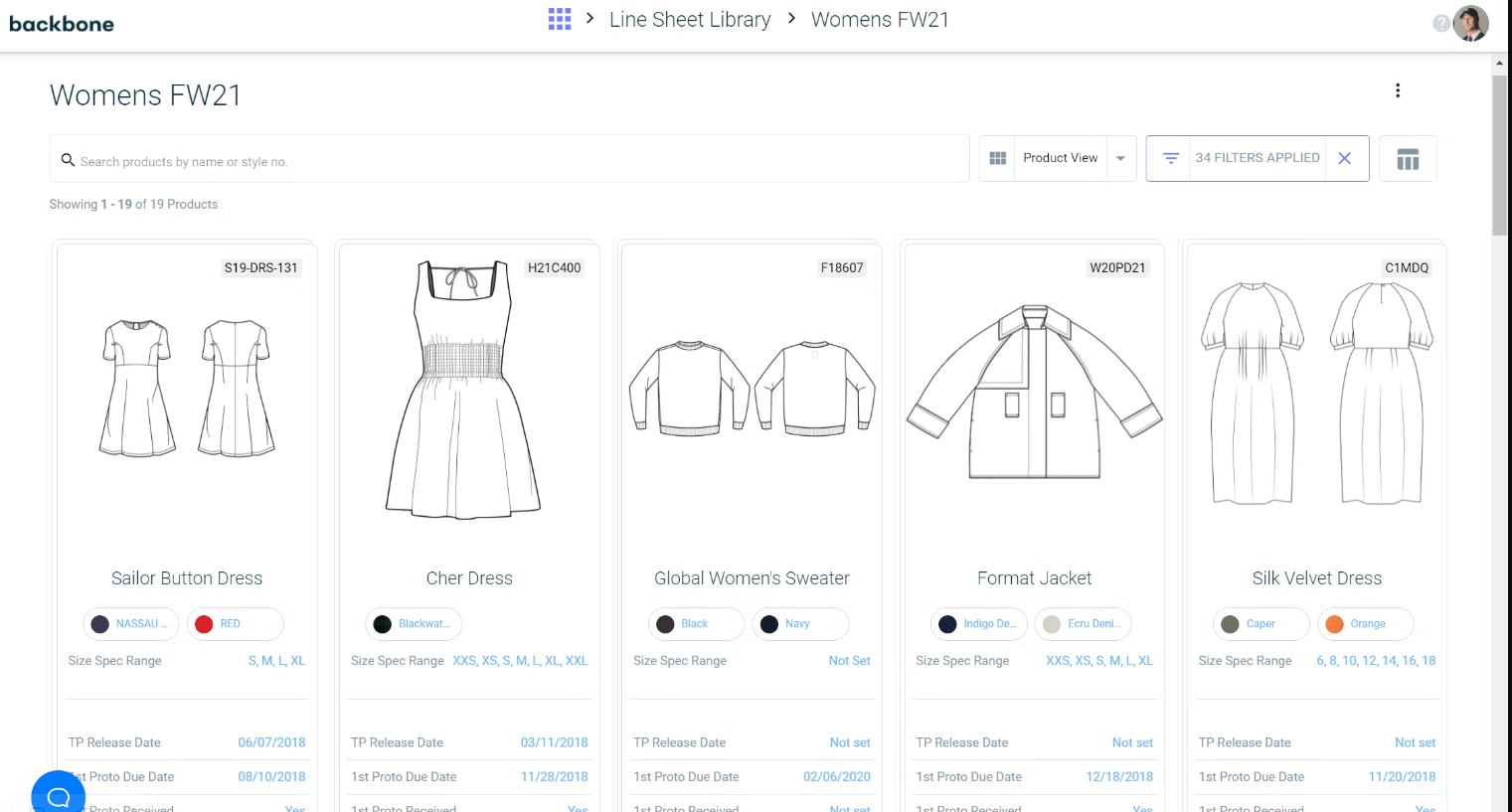Viewport: 1512px width, 812px height.
Task: Edit size range S, M, L, XL
Action: point(276,661)
